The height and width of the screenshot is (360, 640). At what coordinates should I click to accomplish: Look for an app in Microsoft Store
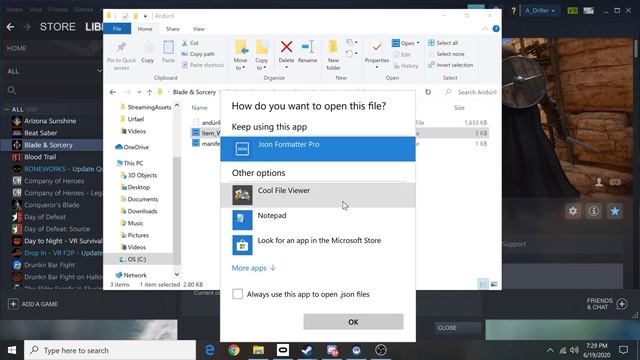point(318,245)
